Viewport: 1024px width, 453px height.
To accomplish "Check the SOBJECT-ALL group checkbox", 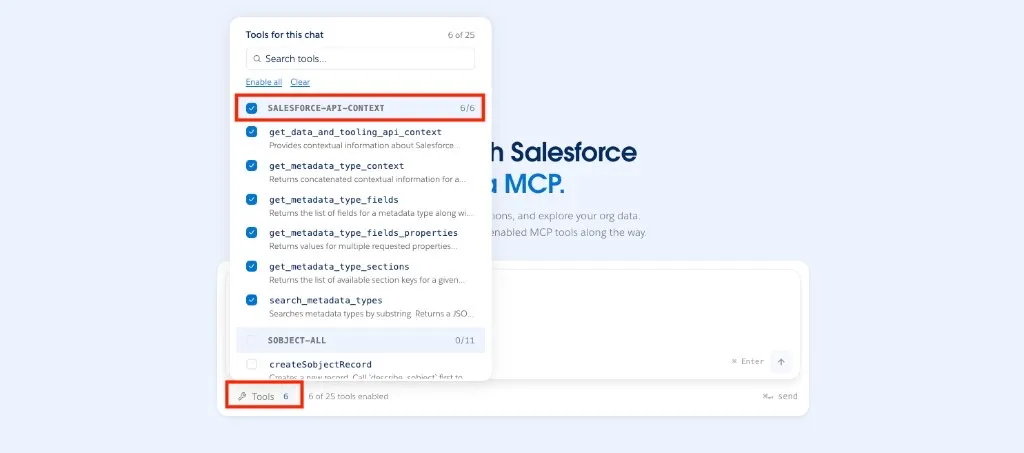I will point(251,340).
